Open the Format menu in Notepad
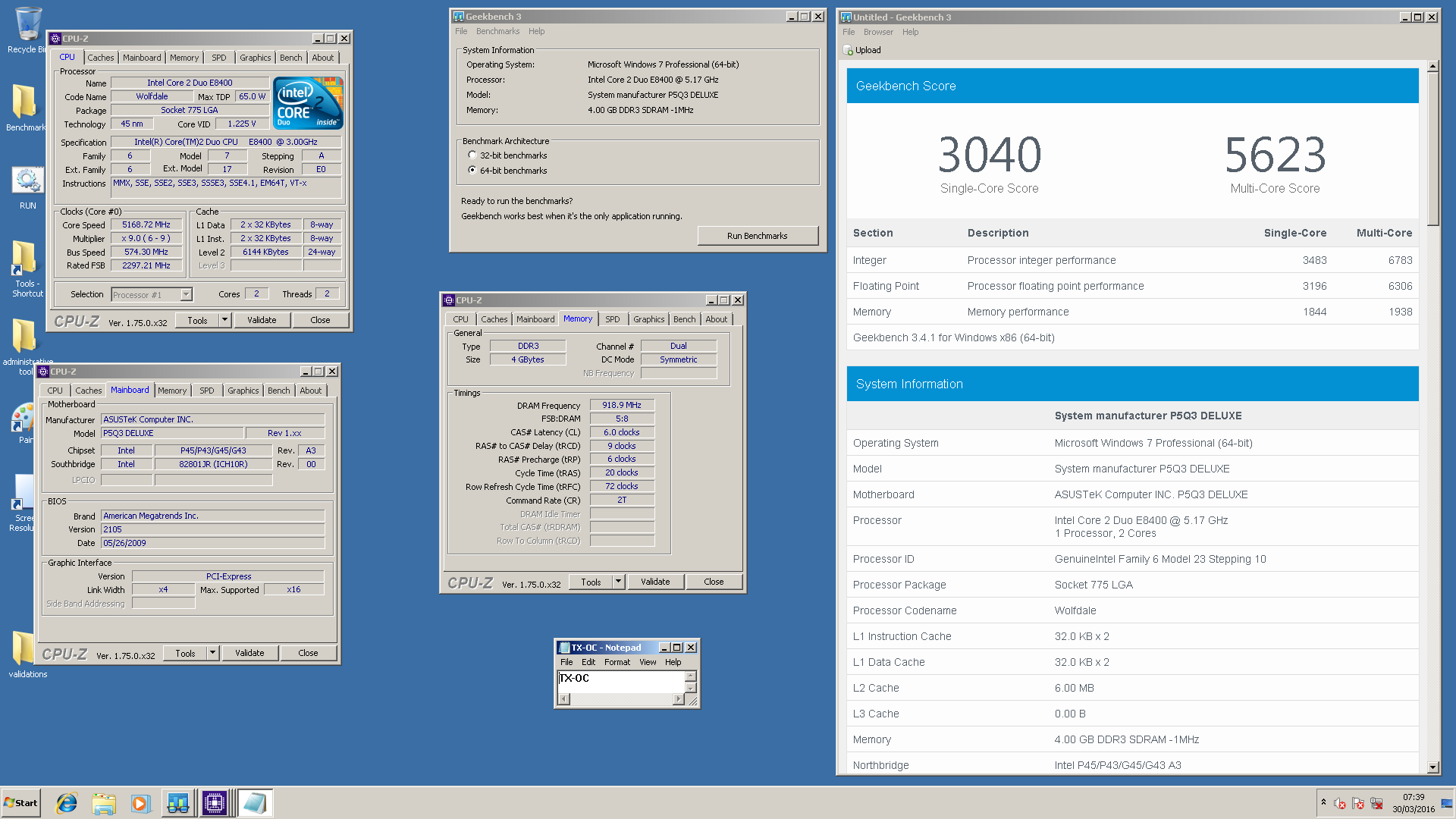 click(x=617, y=662)
